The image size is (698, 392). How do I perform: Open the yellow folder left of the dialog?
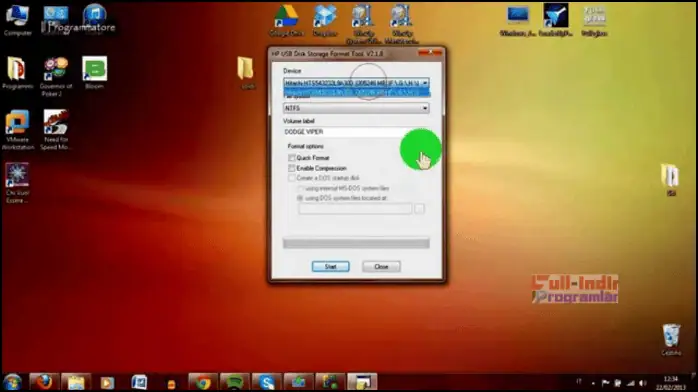tap(246, 73)
